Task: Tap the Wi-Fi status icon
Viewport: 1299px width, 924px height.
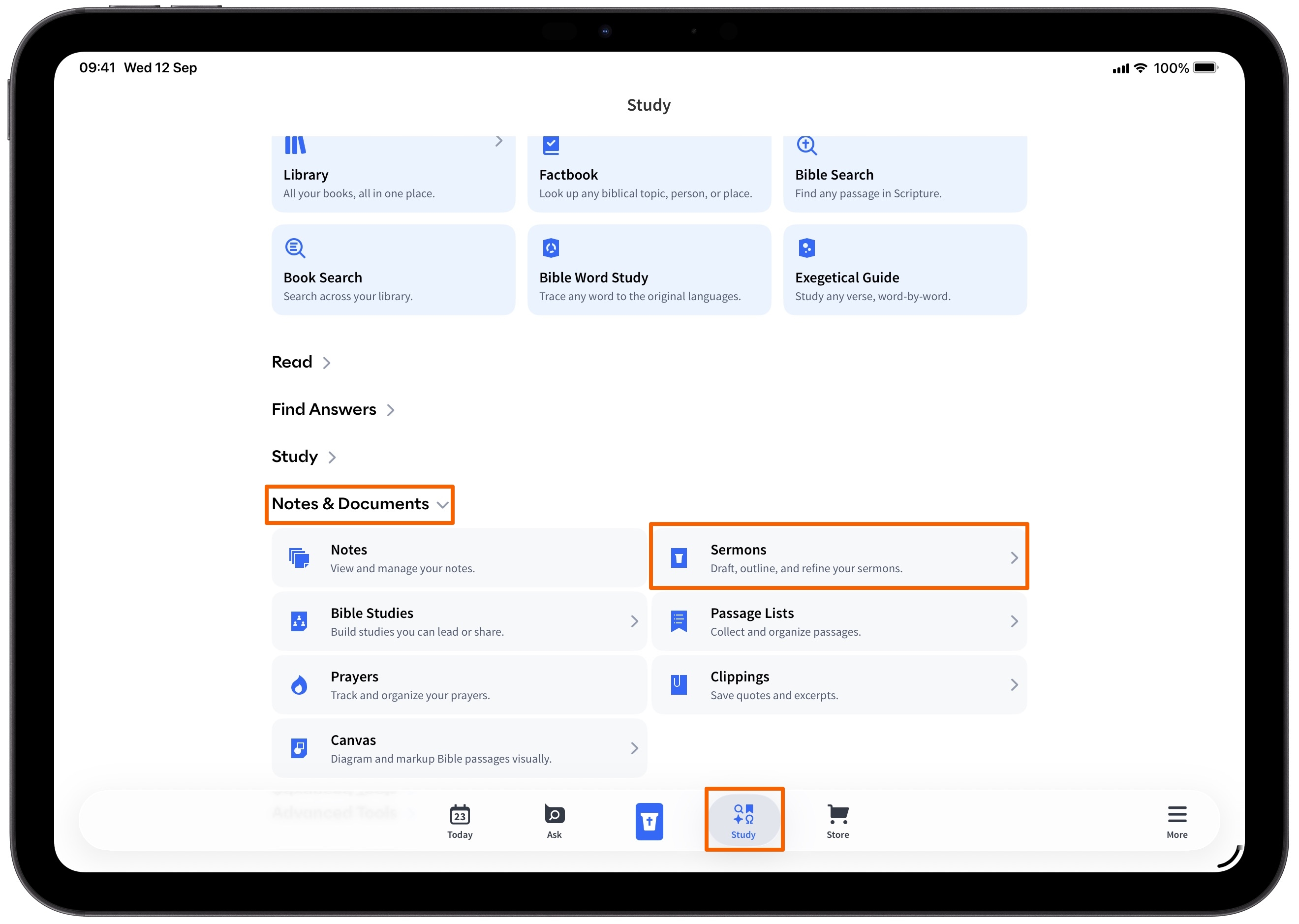Action: (x=1141, y=68)
